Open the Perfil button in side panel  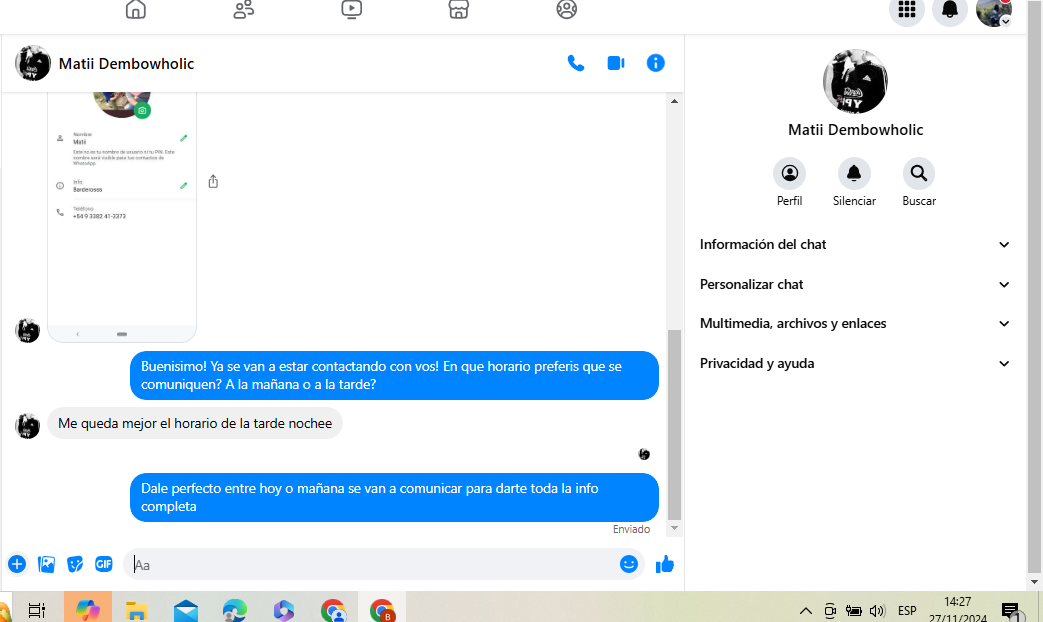789,174
